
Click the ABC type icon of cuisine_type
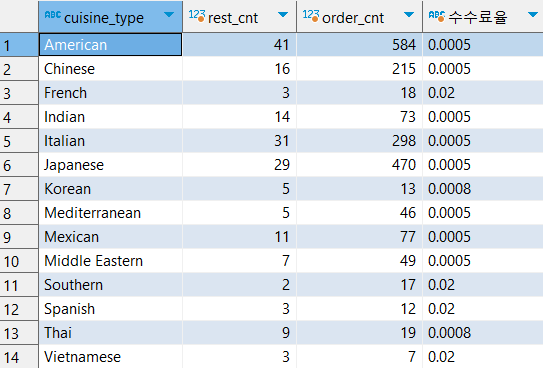[53, 15]
